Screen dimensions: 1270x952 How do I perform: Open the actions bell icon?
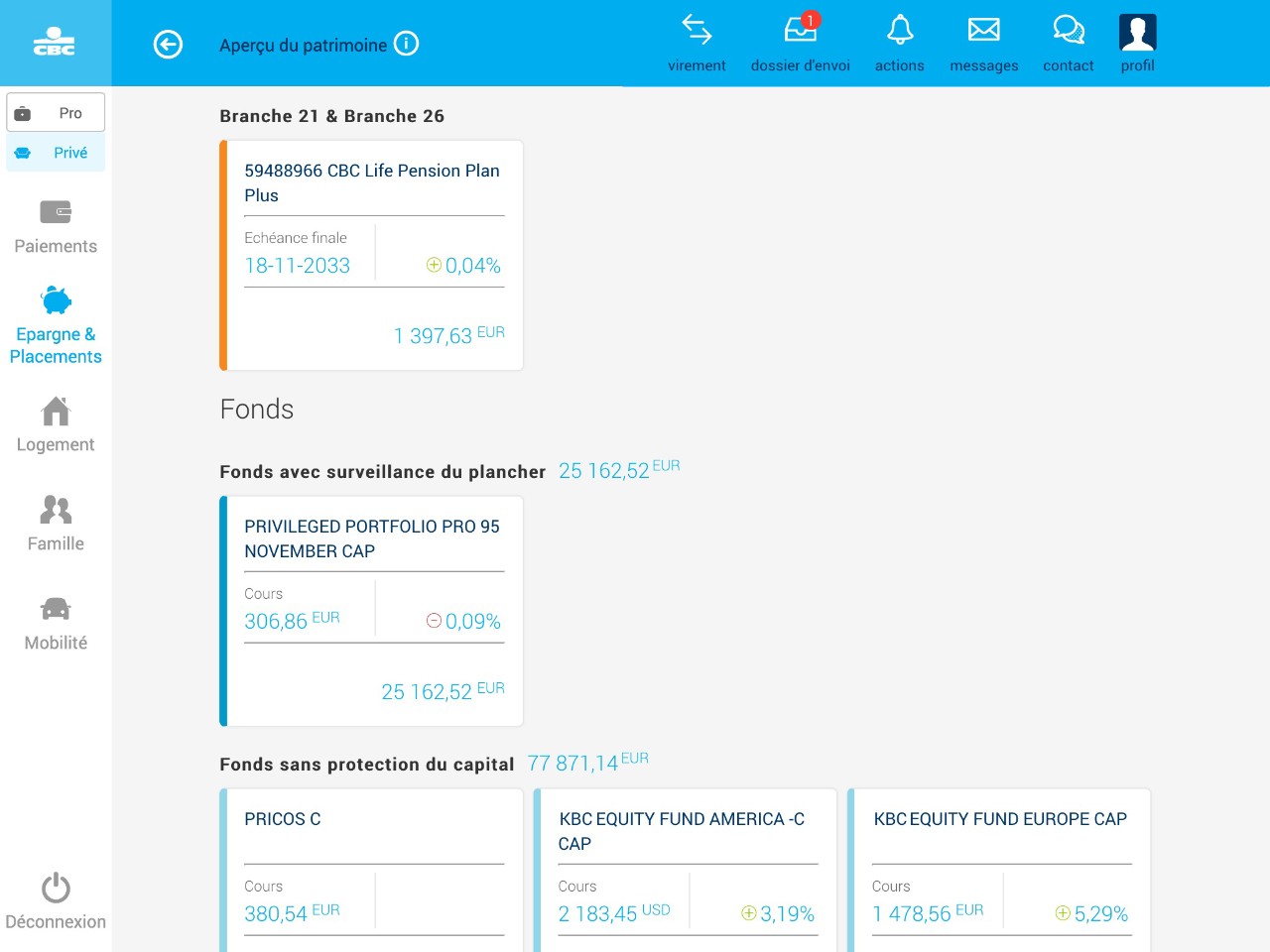coord(900,30)
